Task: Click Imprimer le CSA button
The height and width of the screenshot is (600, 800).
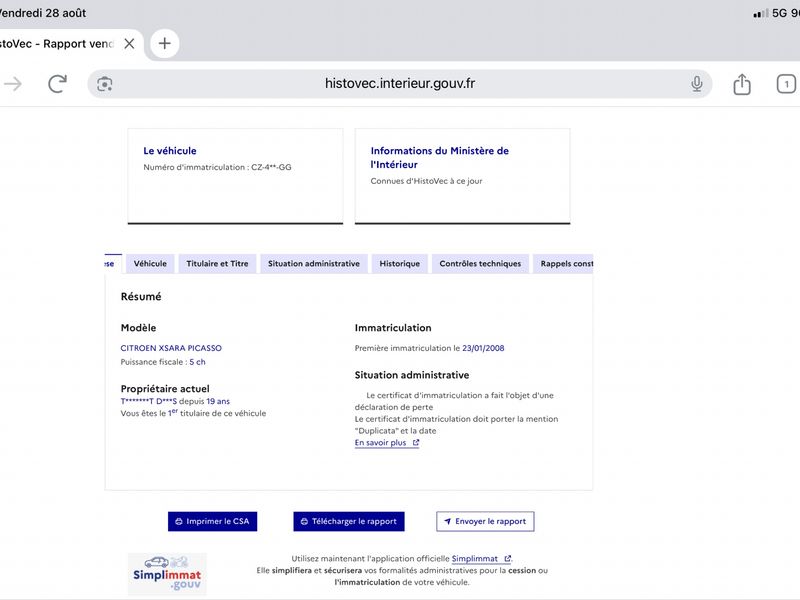Action: tap(212, 521)
